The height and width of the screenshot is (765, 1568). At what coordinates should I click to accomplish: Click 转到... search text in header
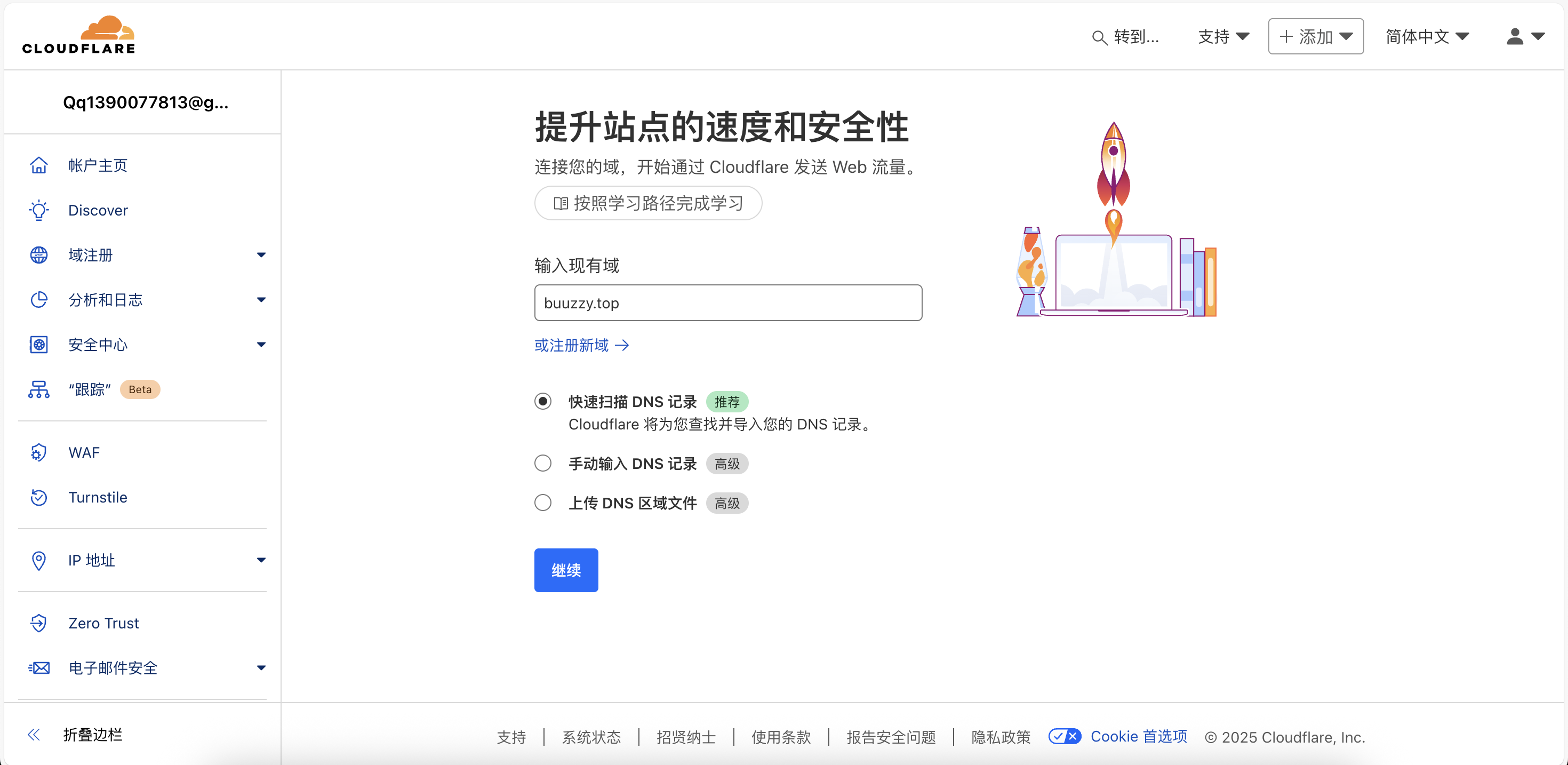(1137, 37)
